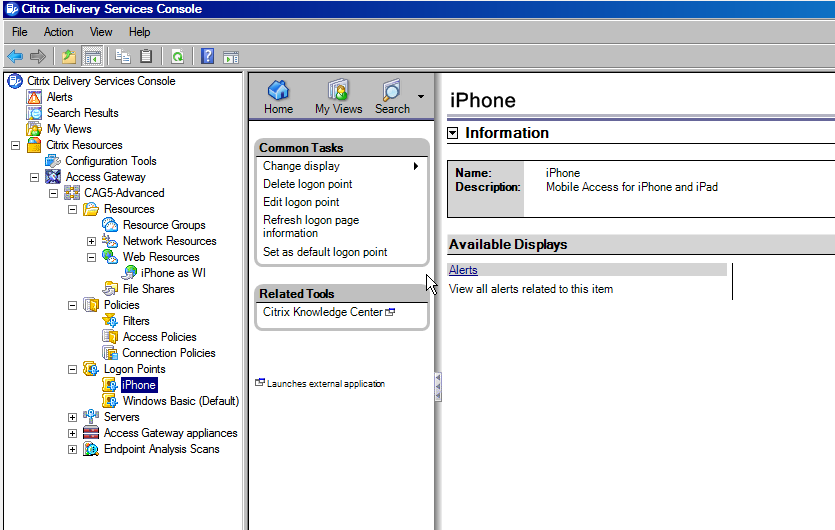
Task: Open the View menu
Action: point(101,32)
